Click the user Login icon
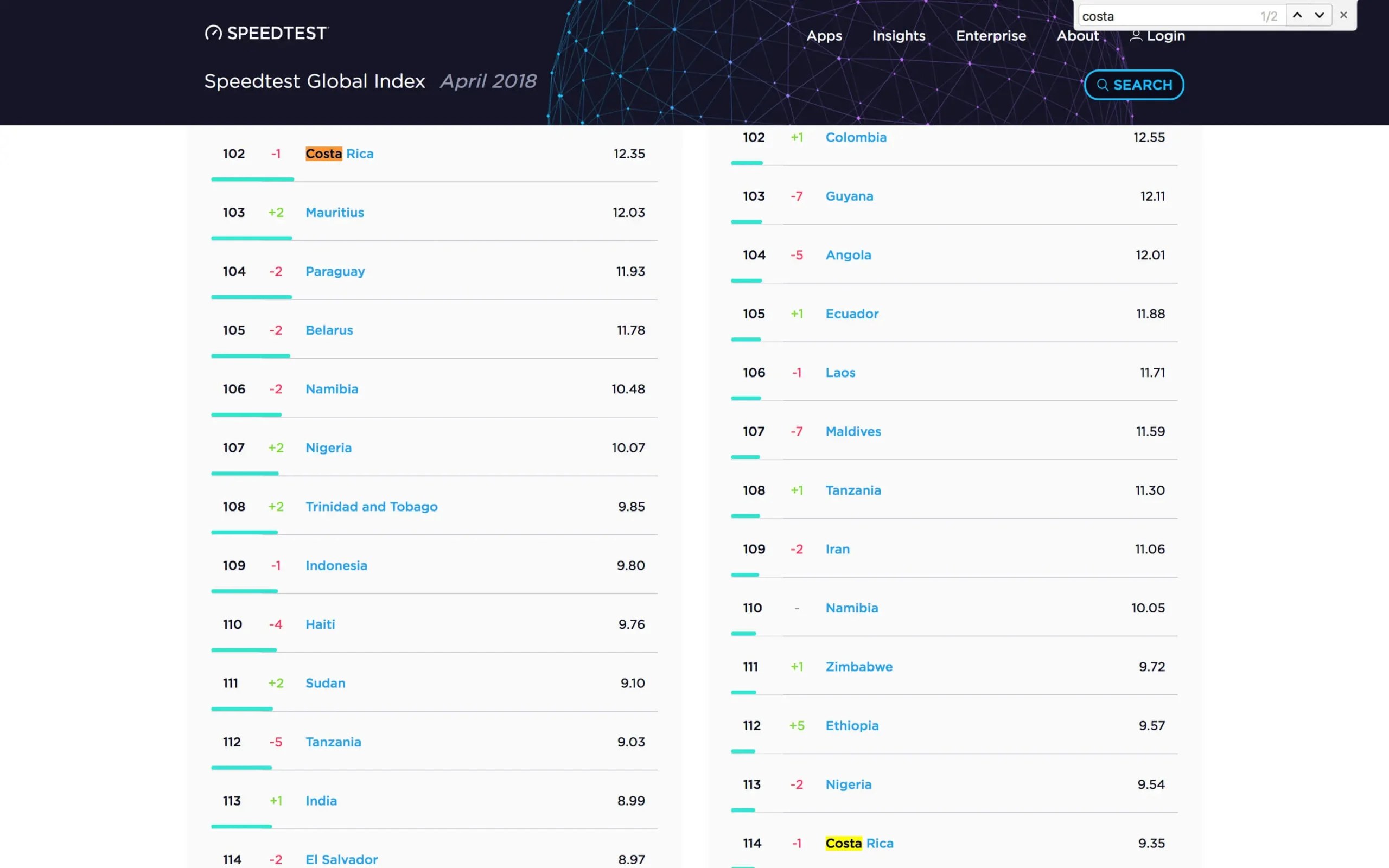Viewport: 1389px width, 868px height. 1135,35
